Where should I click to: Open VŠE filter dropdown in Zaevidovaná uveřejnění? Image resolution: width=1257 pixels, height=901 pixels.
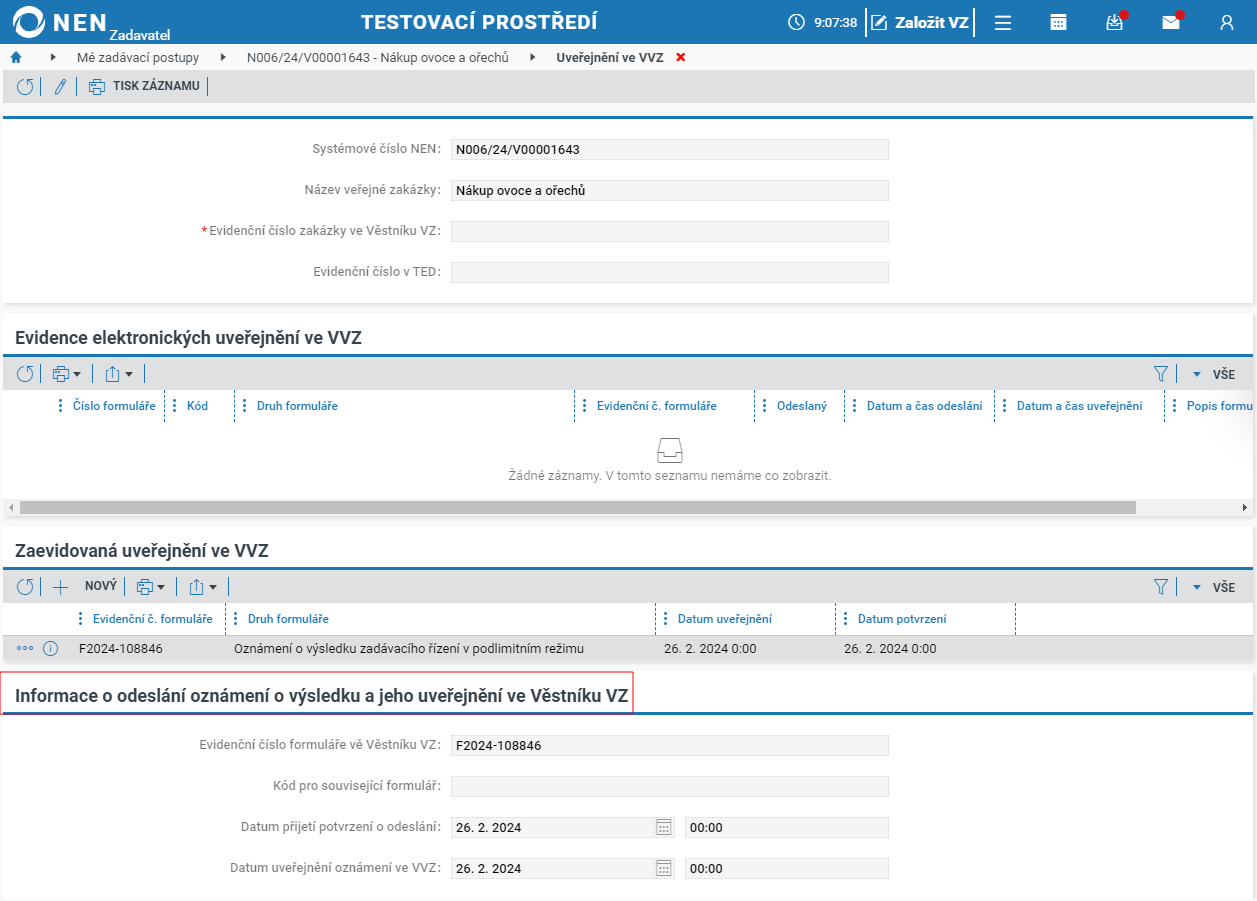(x=1214, y=588)
